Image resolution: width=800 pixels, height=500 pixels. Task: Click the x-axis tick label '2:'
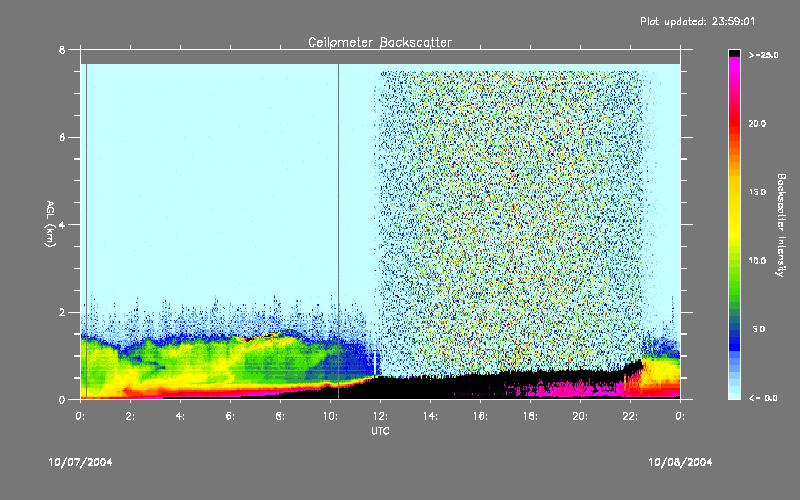click(x=130, y=416)
